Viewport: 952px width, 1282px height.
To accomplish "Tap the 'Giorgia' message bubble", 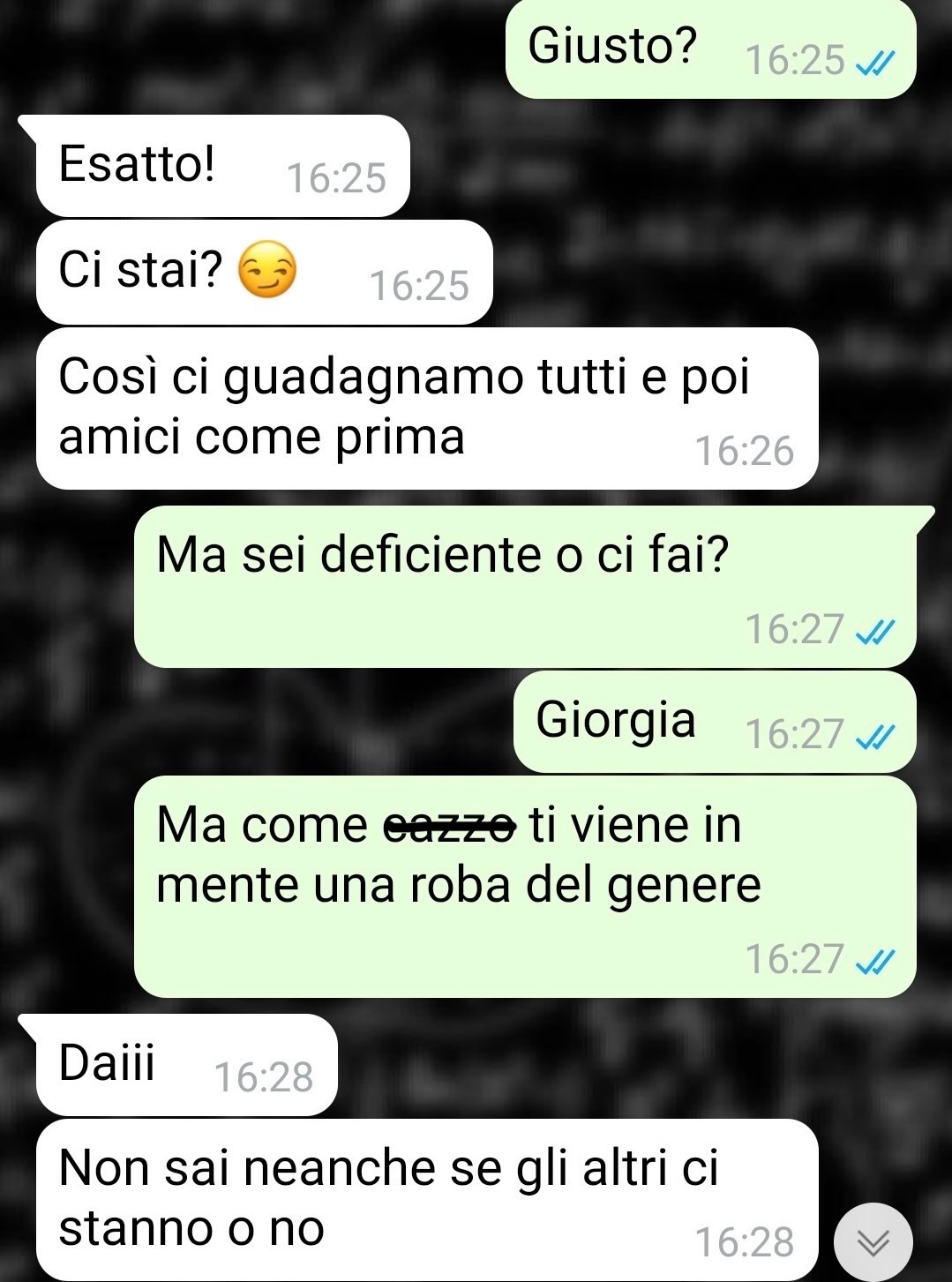I will pos(715,722).
